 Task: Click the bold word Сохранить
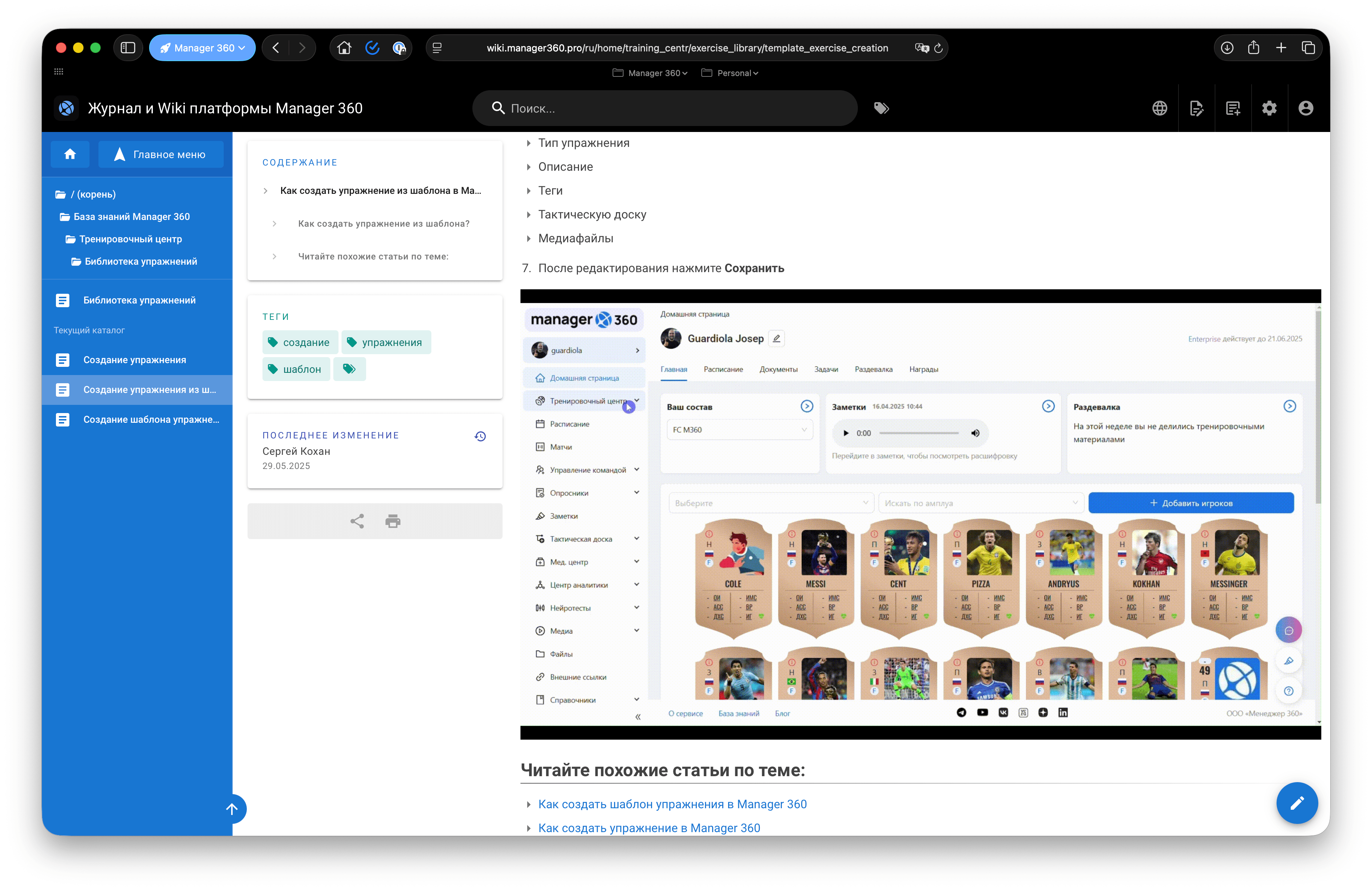coord(754,268)
